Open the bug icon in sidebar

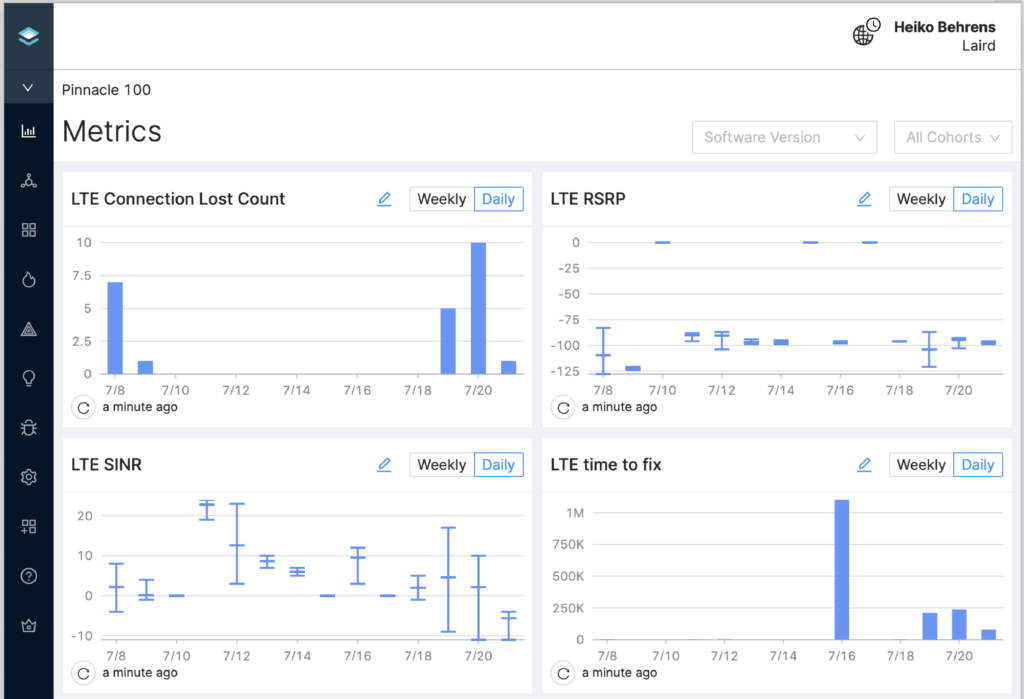click(x=28, y=428)
